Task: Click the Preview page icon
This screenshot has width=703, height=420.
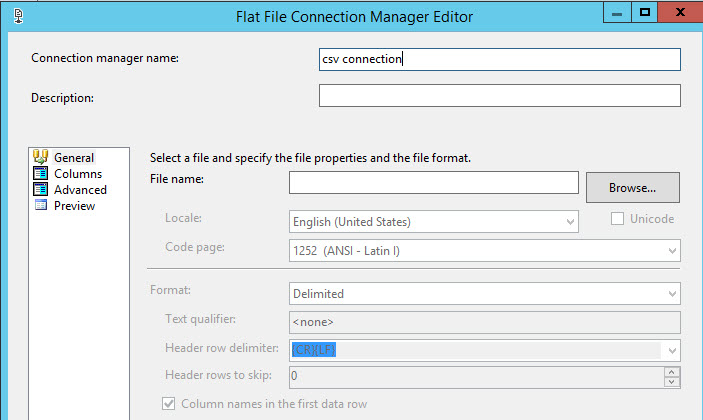Action: 41,205
